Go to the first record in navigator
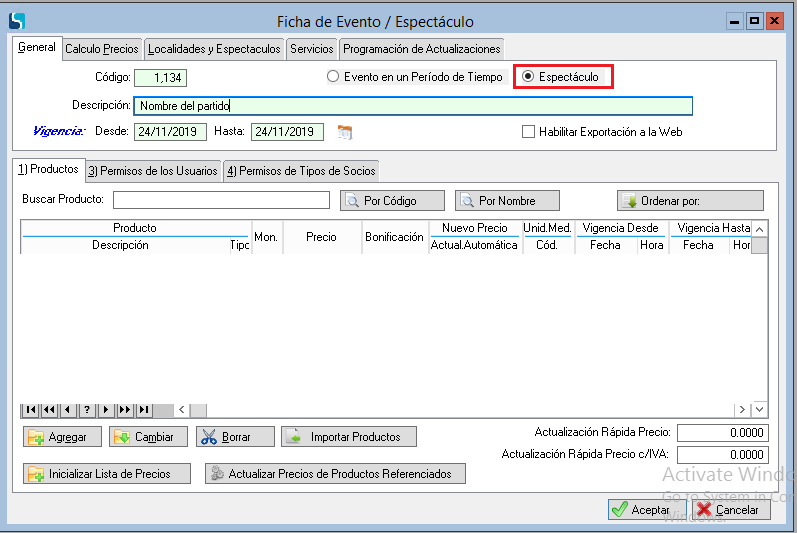 (x=31, y=410)
